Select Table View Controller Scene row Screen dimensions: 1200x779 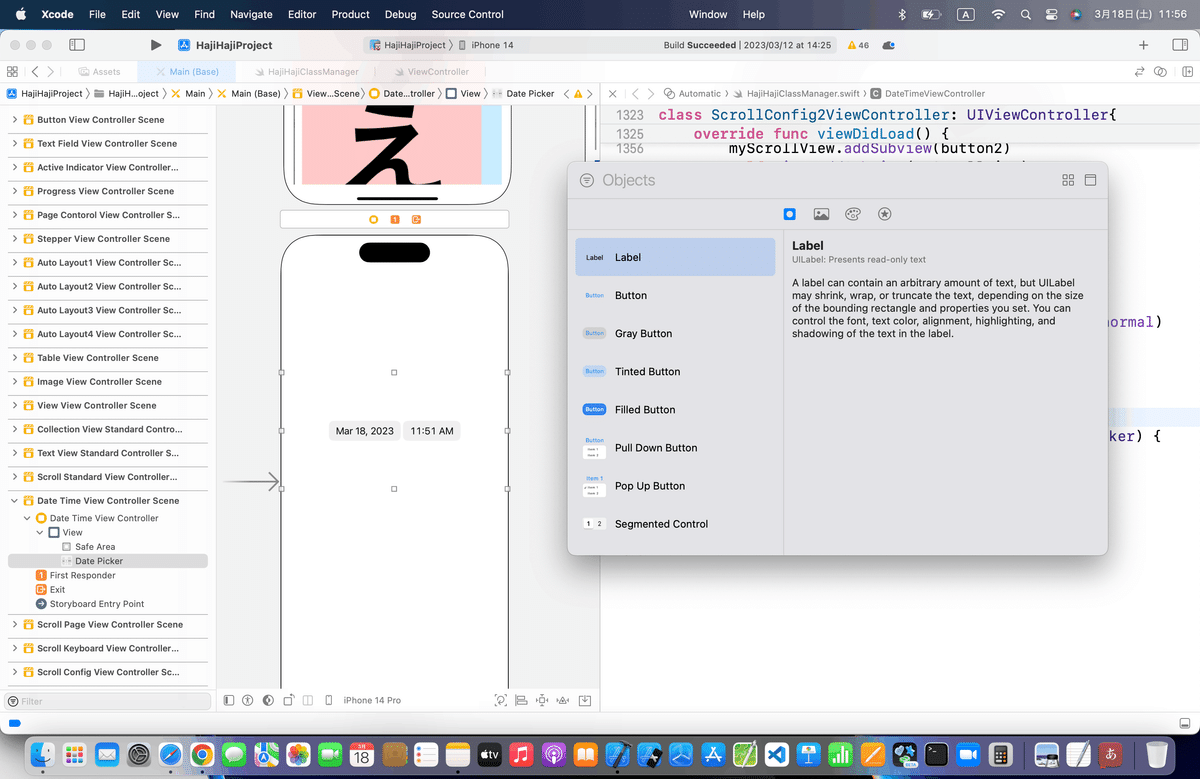pos(108,358)
